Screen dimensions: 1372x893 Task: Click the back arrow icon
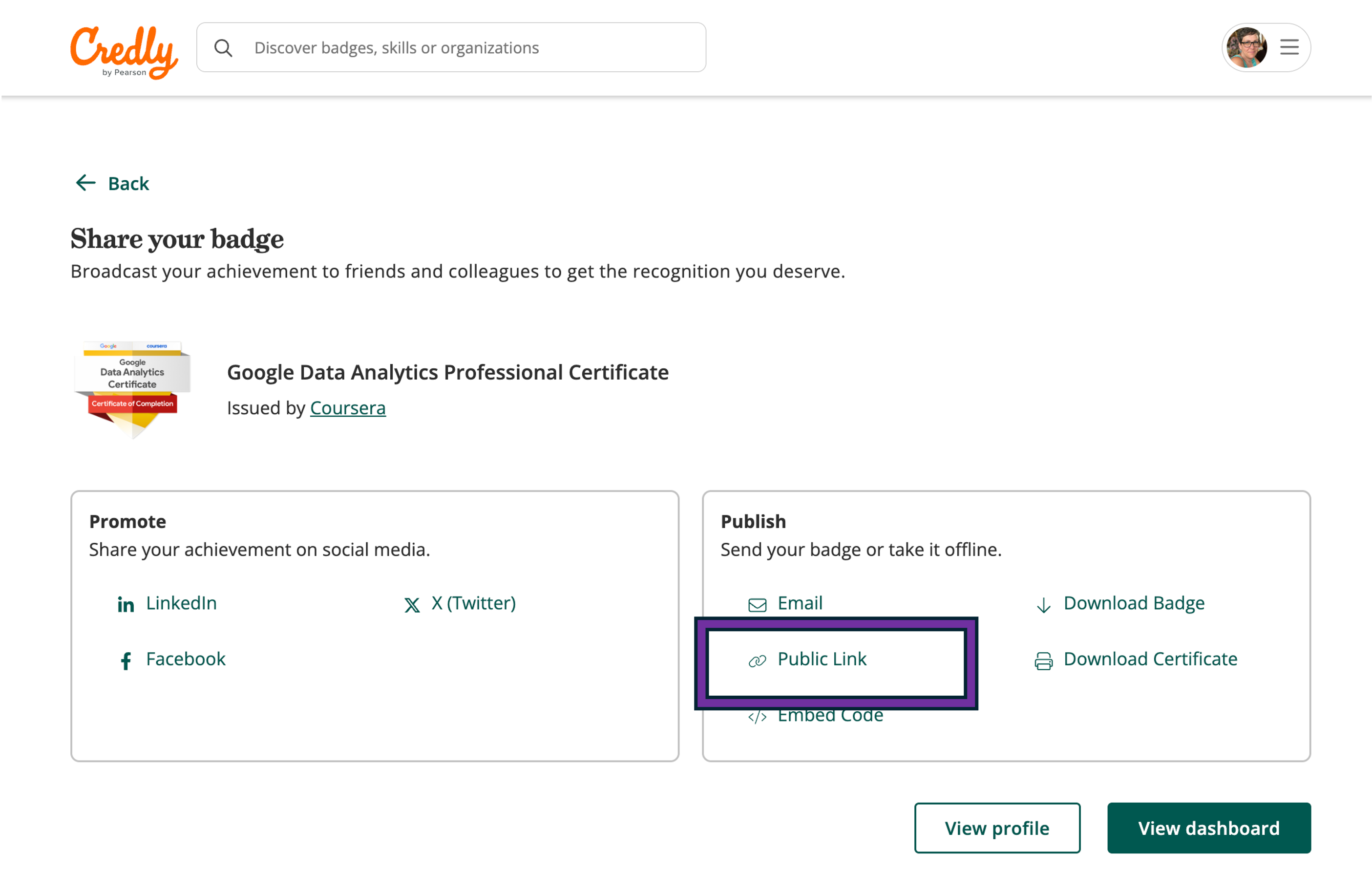(x=86, y=183)
